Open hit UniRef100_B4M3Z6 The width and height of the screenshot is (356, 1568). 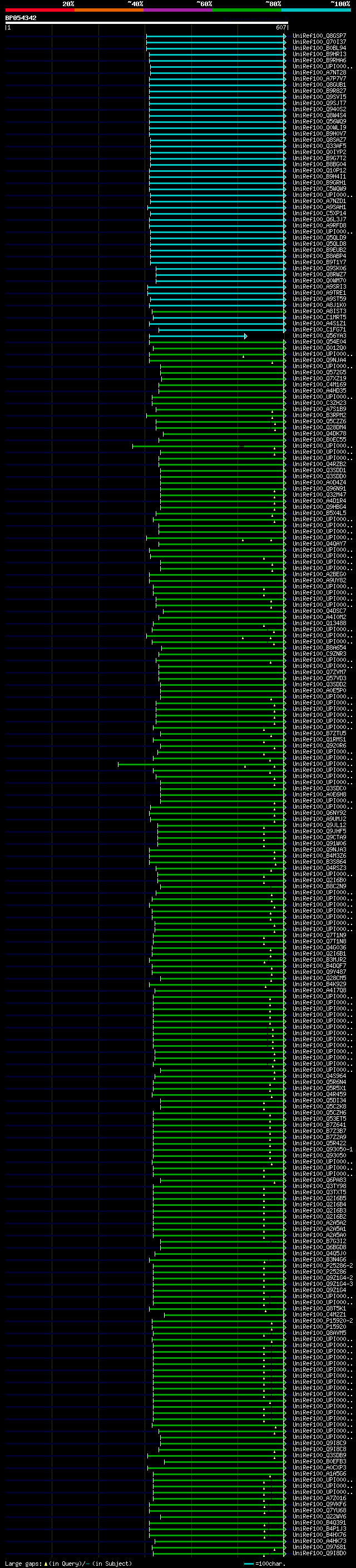[x=319, y=856]
